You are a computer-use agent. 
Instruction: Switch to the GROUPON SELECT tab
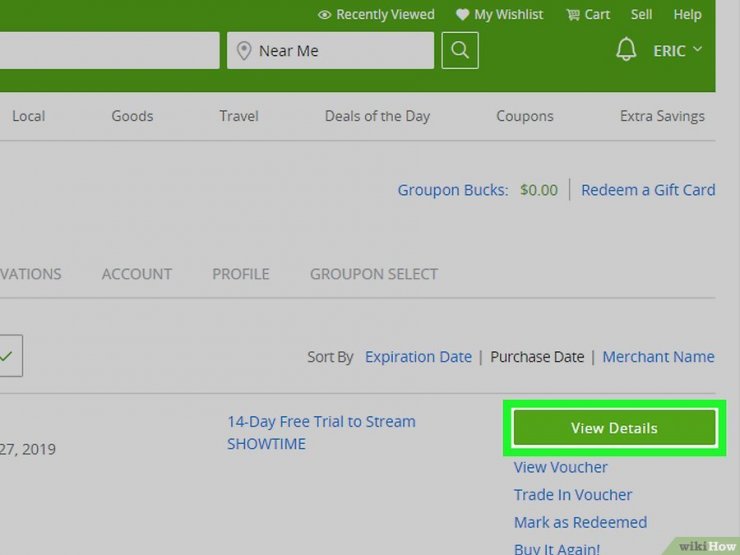coord(374,274)
